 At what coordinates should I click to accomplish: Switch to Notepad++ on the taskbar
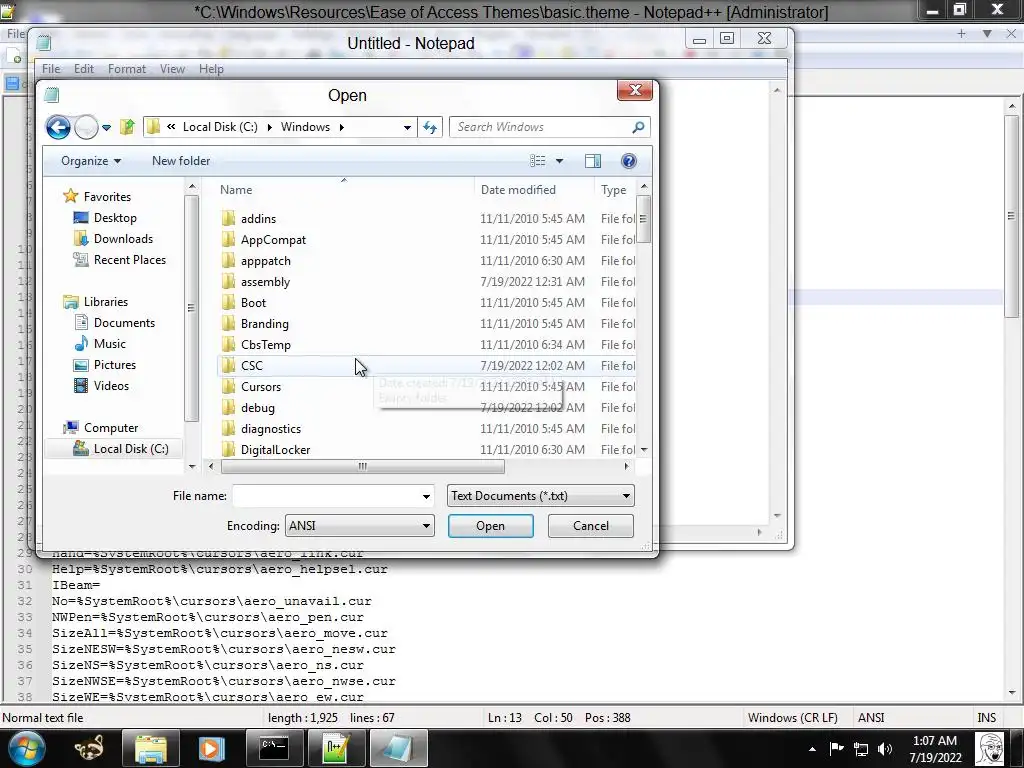336,748
